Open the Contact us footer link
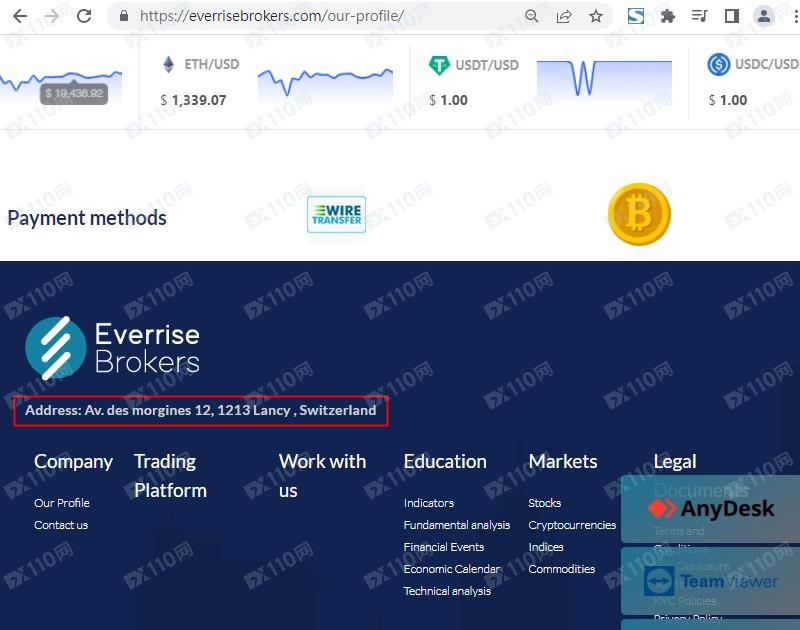The width and height of the screenshot is (800, 630). click(x=61, y=525)
